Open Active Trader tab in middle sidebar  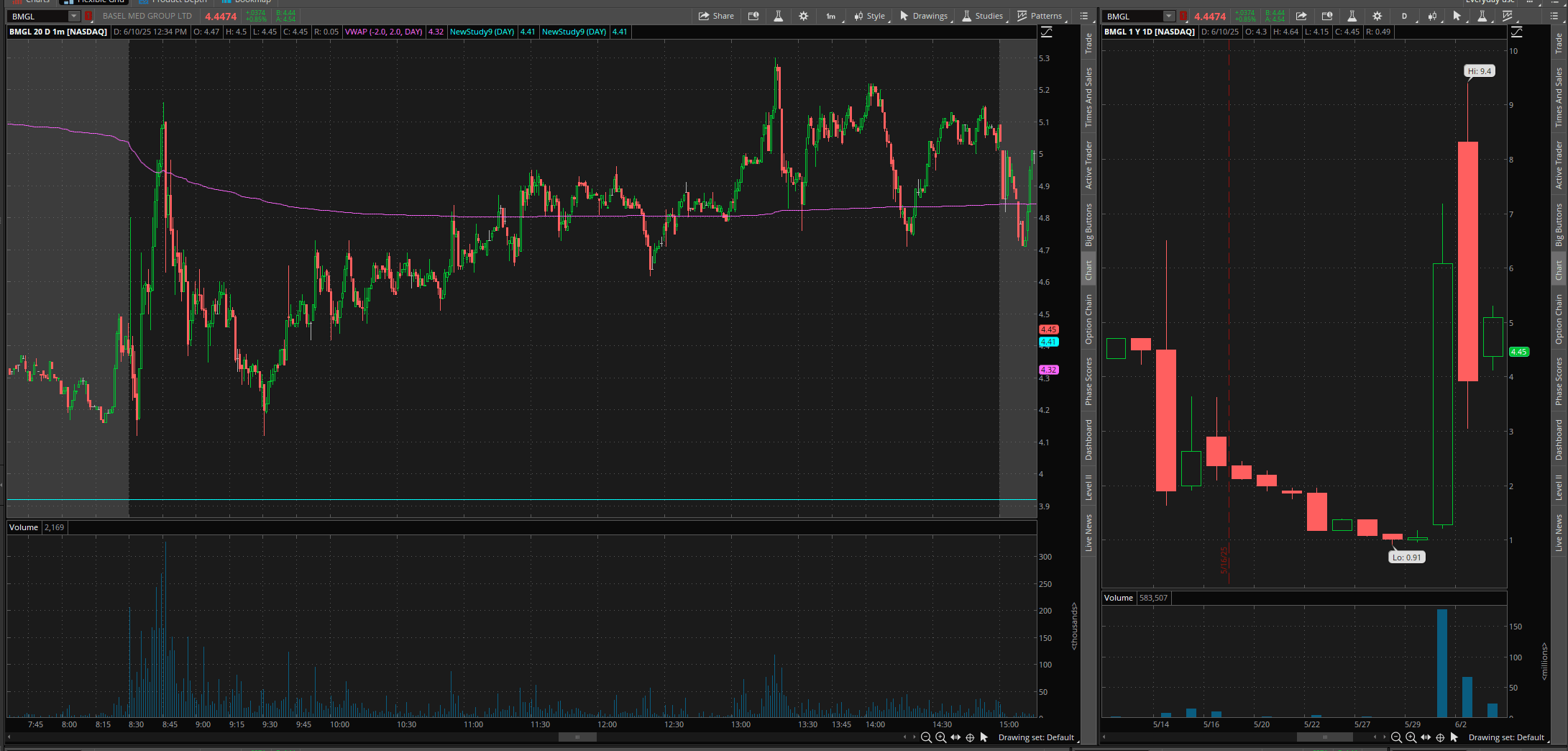click(1088, 165)
